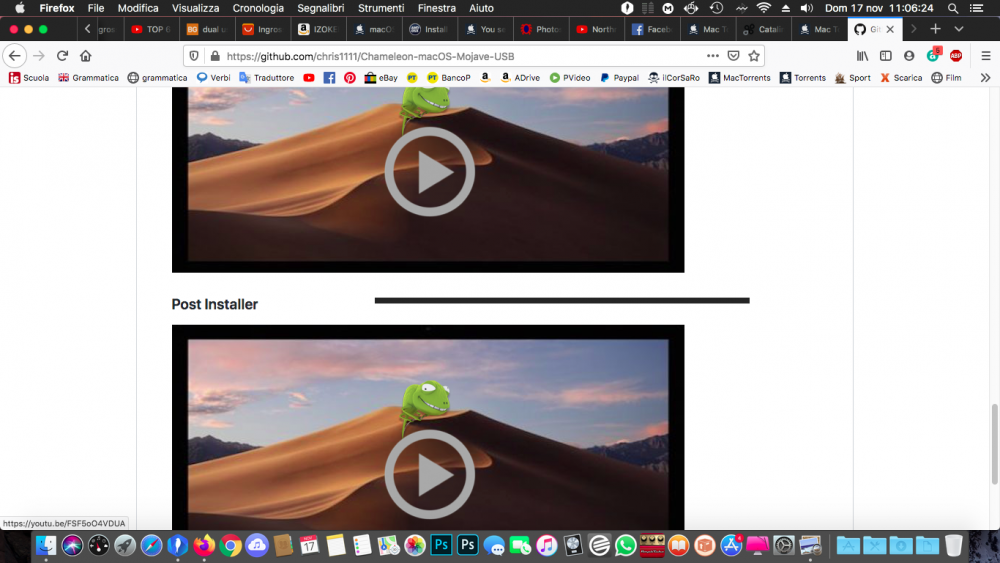Open the Visualizza menu
The image size is (1000, 563).
195,8
